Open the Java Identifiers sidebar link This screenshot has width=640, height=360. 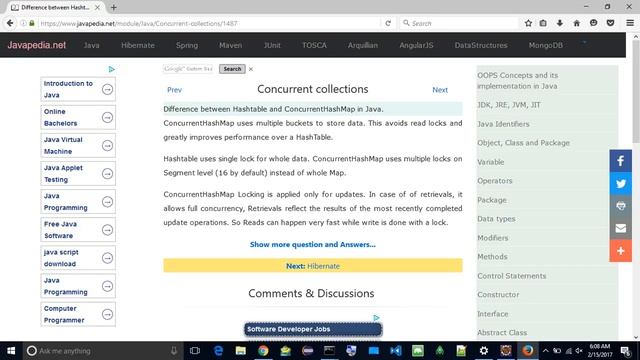click(x=503, y=124)
